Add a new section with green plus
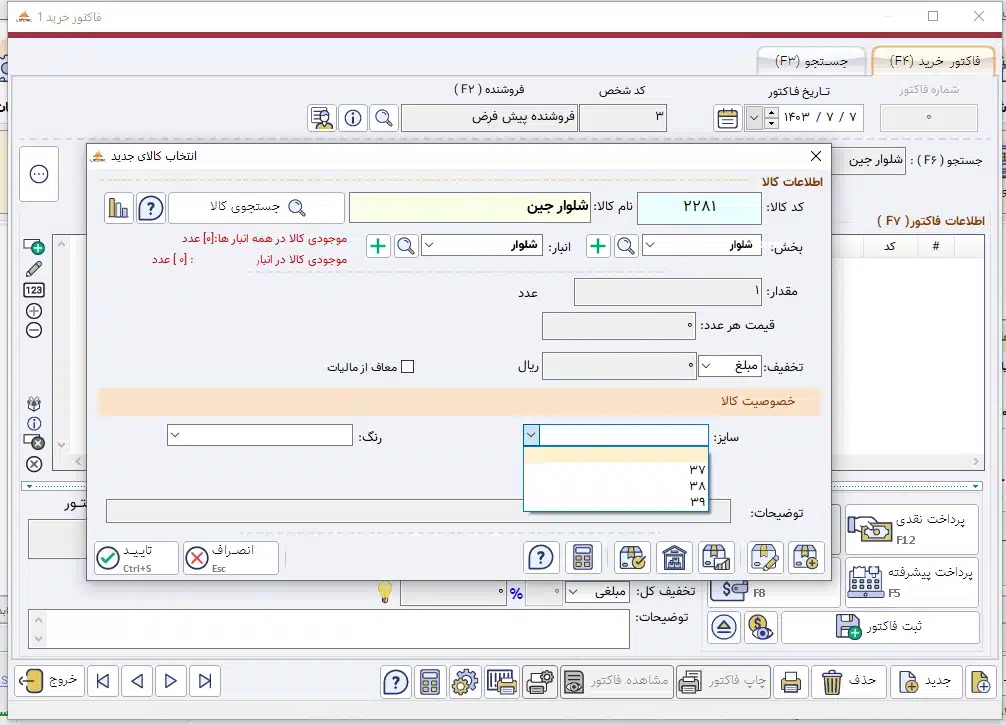1006x725 pixels. click(598, 246)
